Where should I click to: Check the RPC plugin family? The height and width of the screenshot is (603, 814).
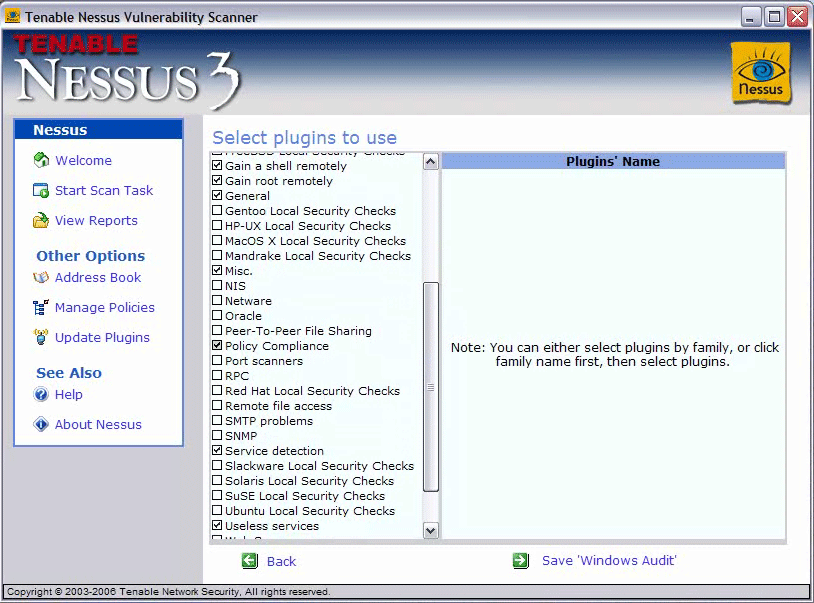[217, 376]
